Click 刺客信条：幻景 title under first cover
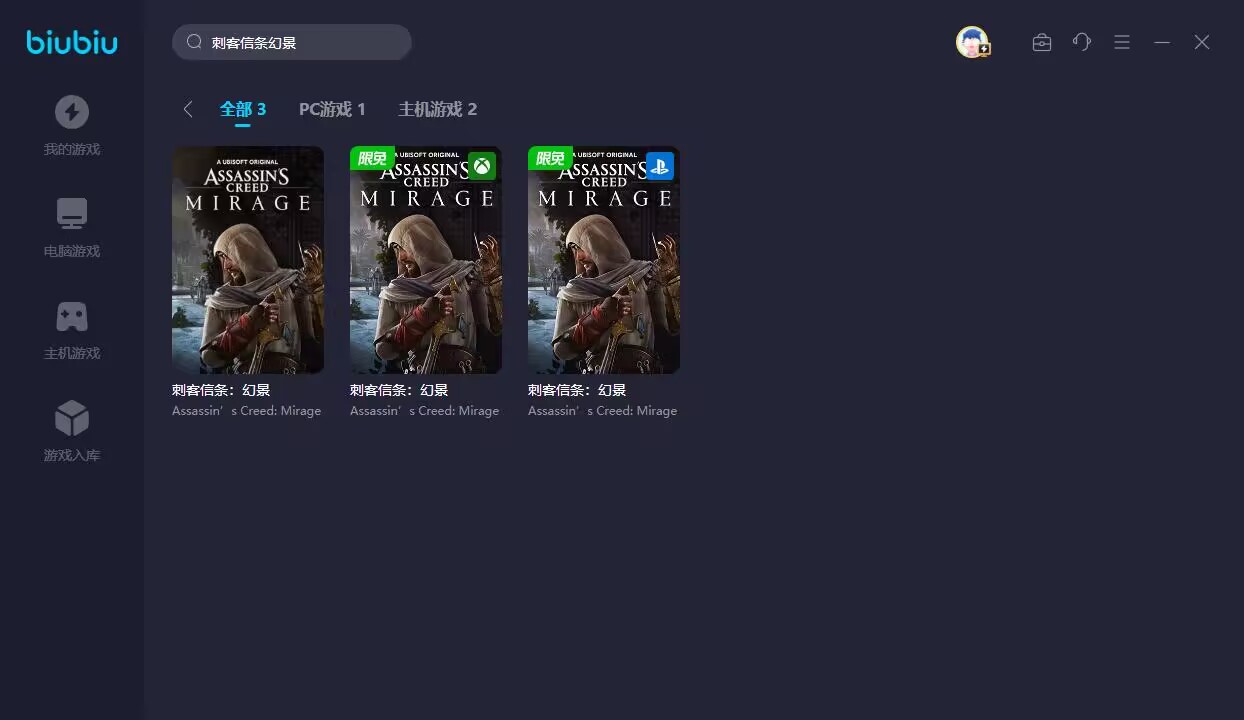Screen dimensions: 1244x720 pyautogui.click(x=221, y=390)
